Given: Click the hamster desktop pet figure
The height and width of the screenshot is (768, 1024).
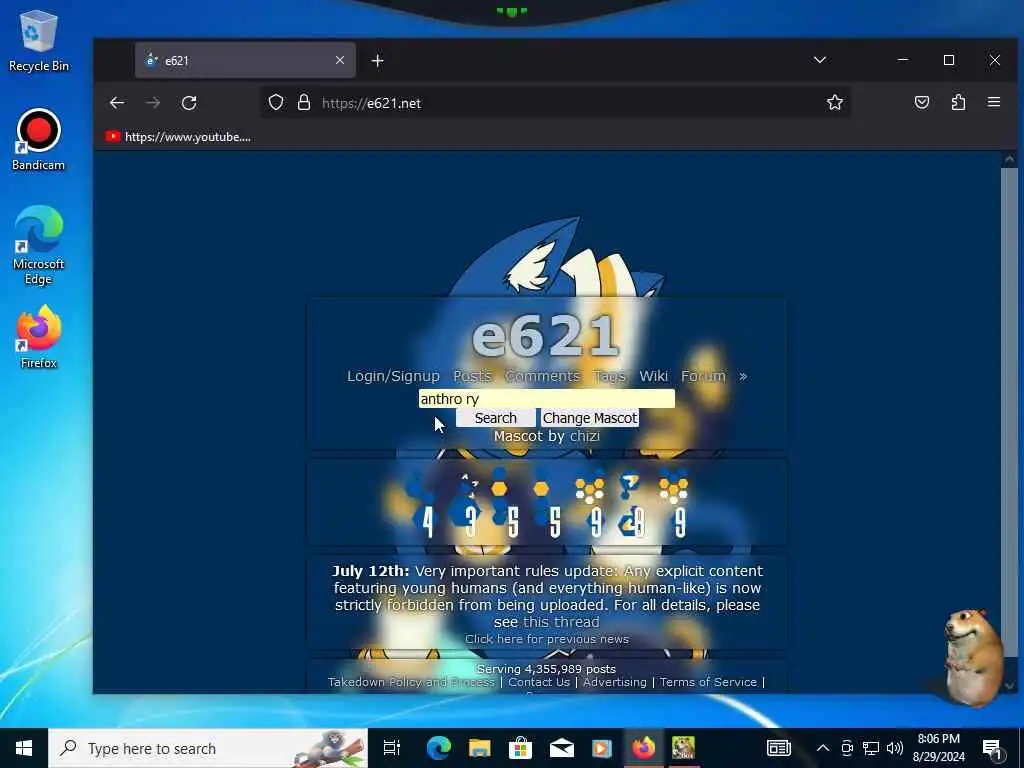Looking at the screenshot, I should tap(973, 656).
